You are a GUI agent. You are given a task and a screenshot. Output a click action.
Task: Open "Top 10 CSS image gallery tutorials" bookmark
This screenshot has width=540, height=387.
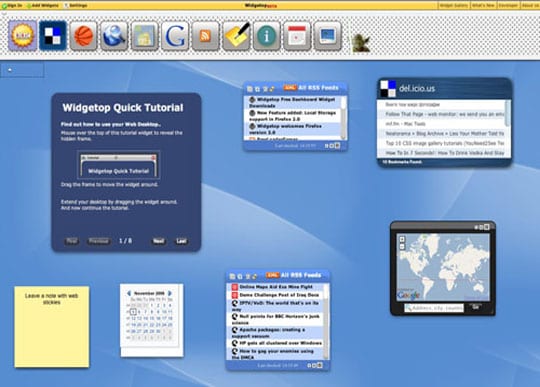[442, 143]
